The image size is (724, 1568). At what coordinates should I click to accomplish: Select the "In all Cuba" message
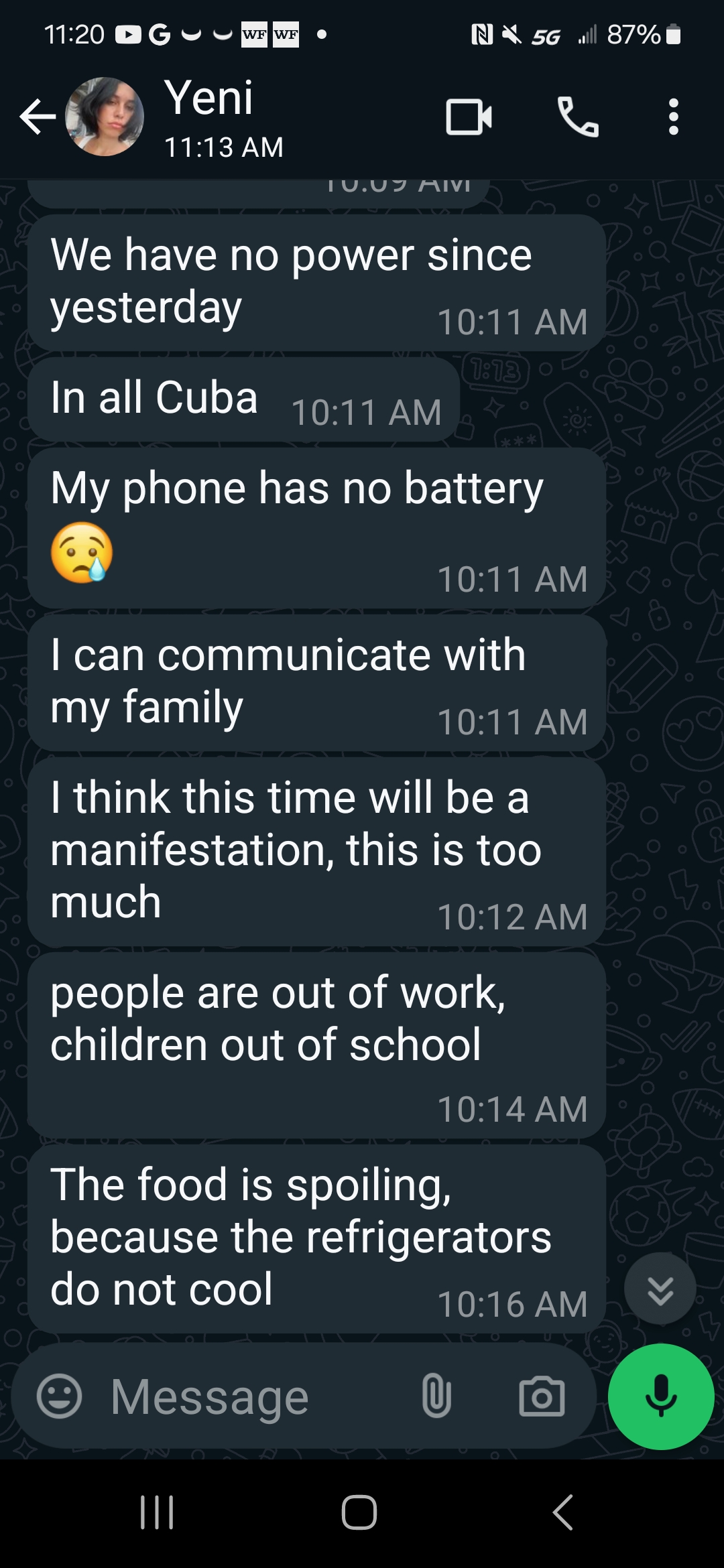click(244, 399)
